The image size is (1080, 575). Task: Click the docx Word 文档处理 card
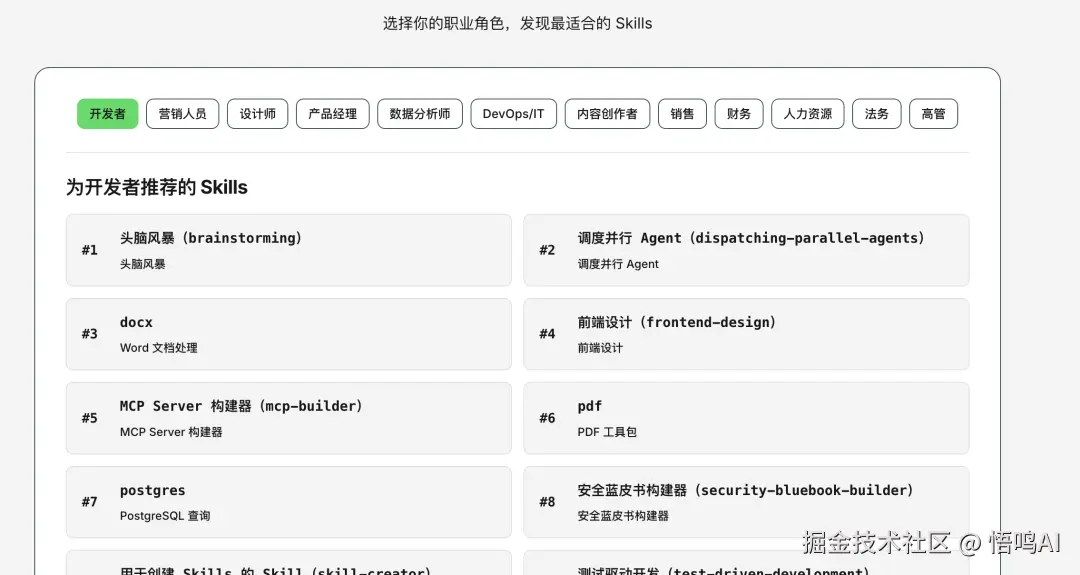click(289, 334)
